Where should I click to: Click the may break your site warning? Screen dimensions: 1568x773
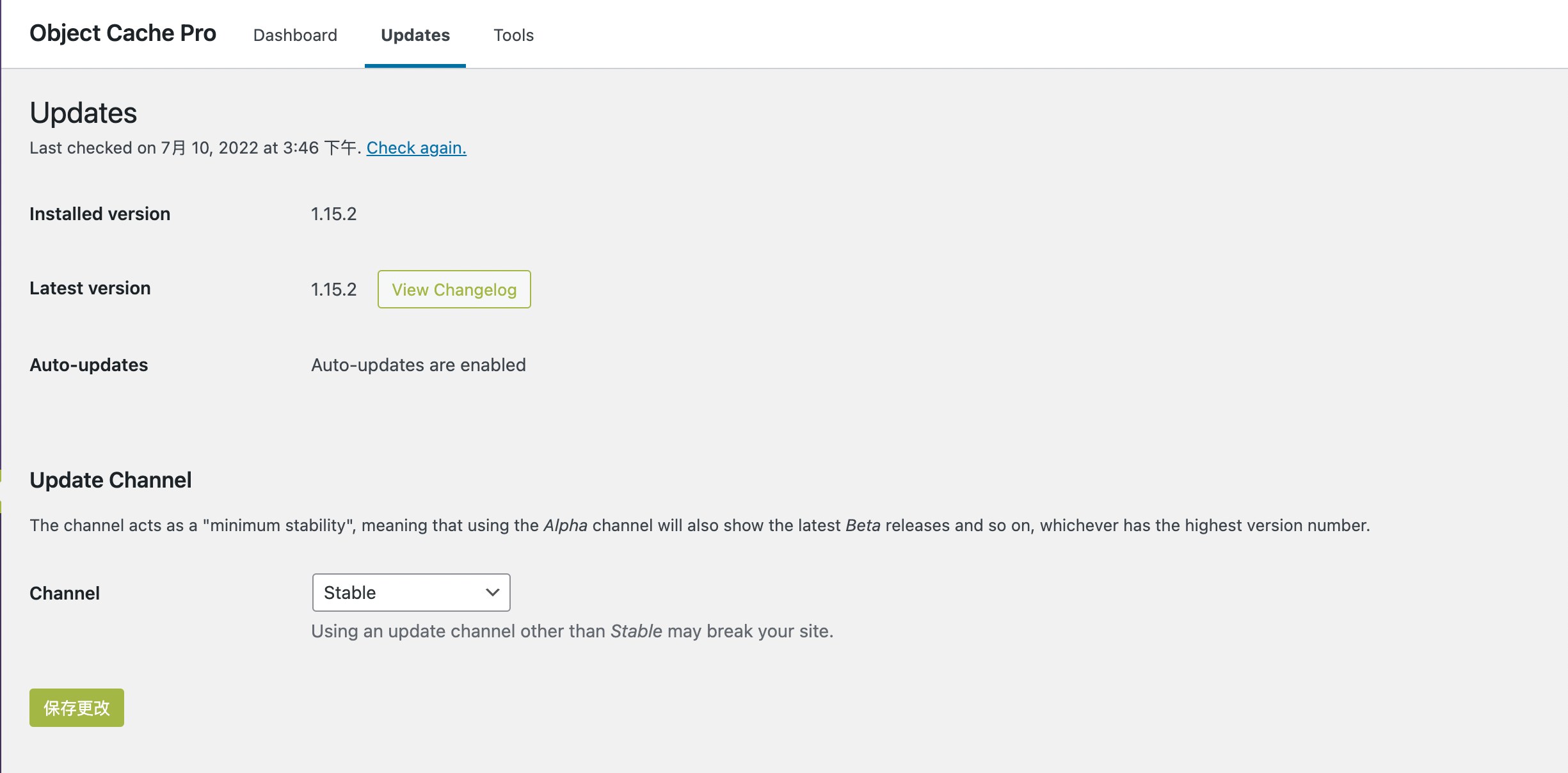pos(572,631)
